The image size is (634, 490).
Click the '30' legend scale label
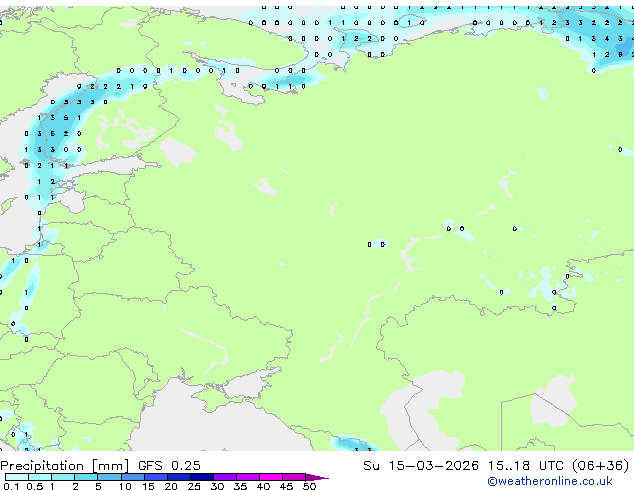[217, 486]
